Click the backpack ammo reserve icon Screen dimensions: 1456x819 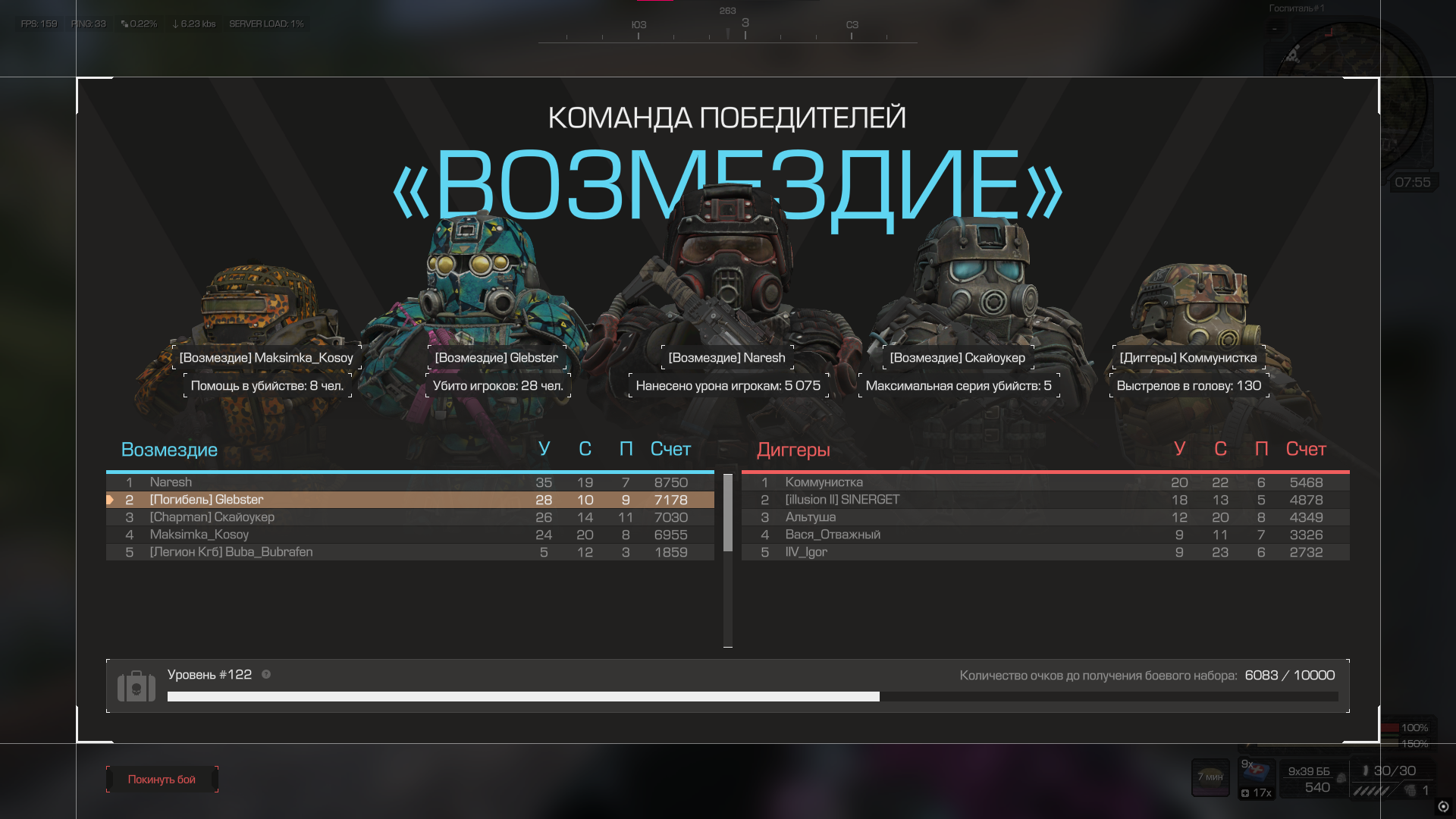pyautogui.click(x=1341, y=778)
